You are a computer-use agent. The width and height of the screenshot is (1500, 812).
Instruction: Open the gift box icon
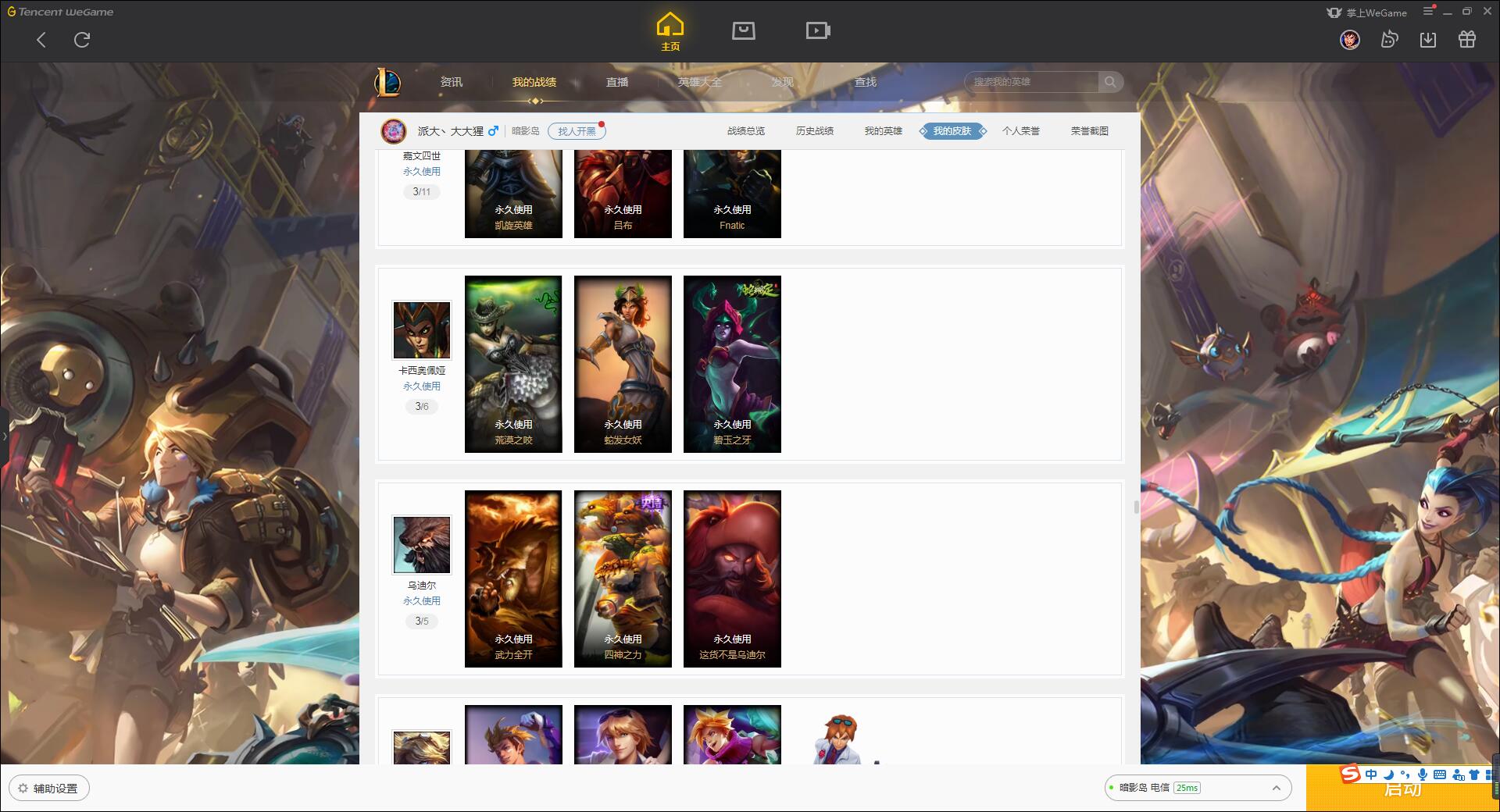tap(1467, 39)
